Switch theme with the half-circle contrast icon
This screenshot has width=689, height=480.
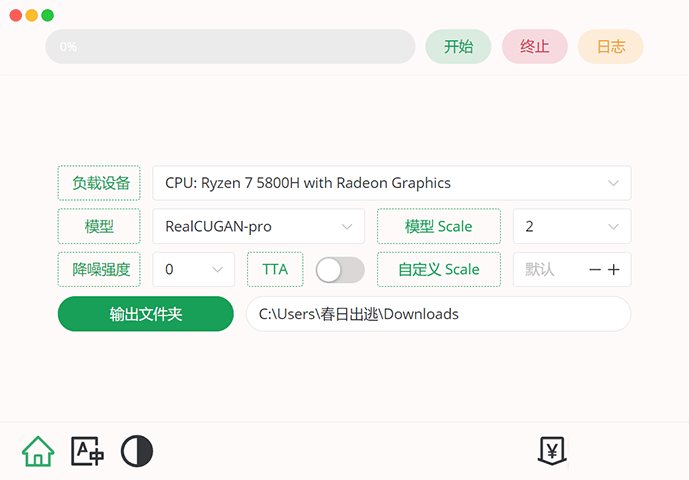click(137, 451)
